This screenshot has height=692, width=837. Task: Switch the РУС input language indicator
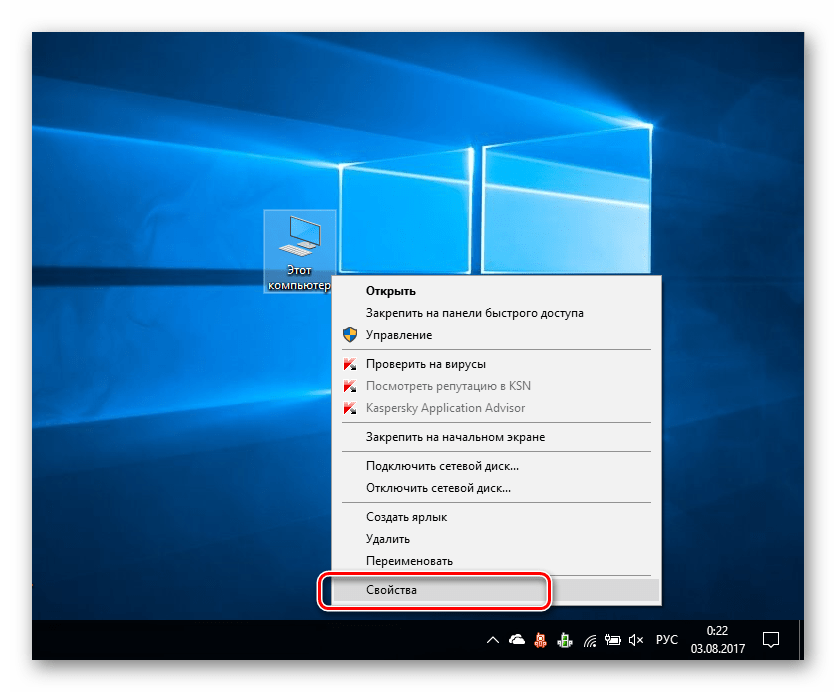[666, 640]
